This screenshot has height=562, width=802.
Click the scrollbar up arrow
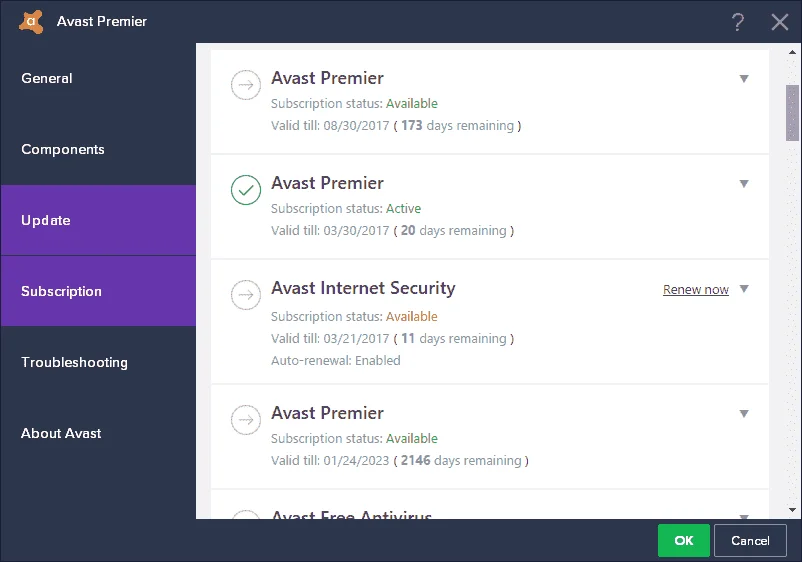coord(792,52)
